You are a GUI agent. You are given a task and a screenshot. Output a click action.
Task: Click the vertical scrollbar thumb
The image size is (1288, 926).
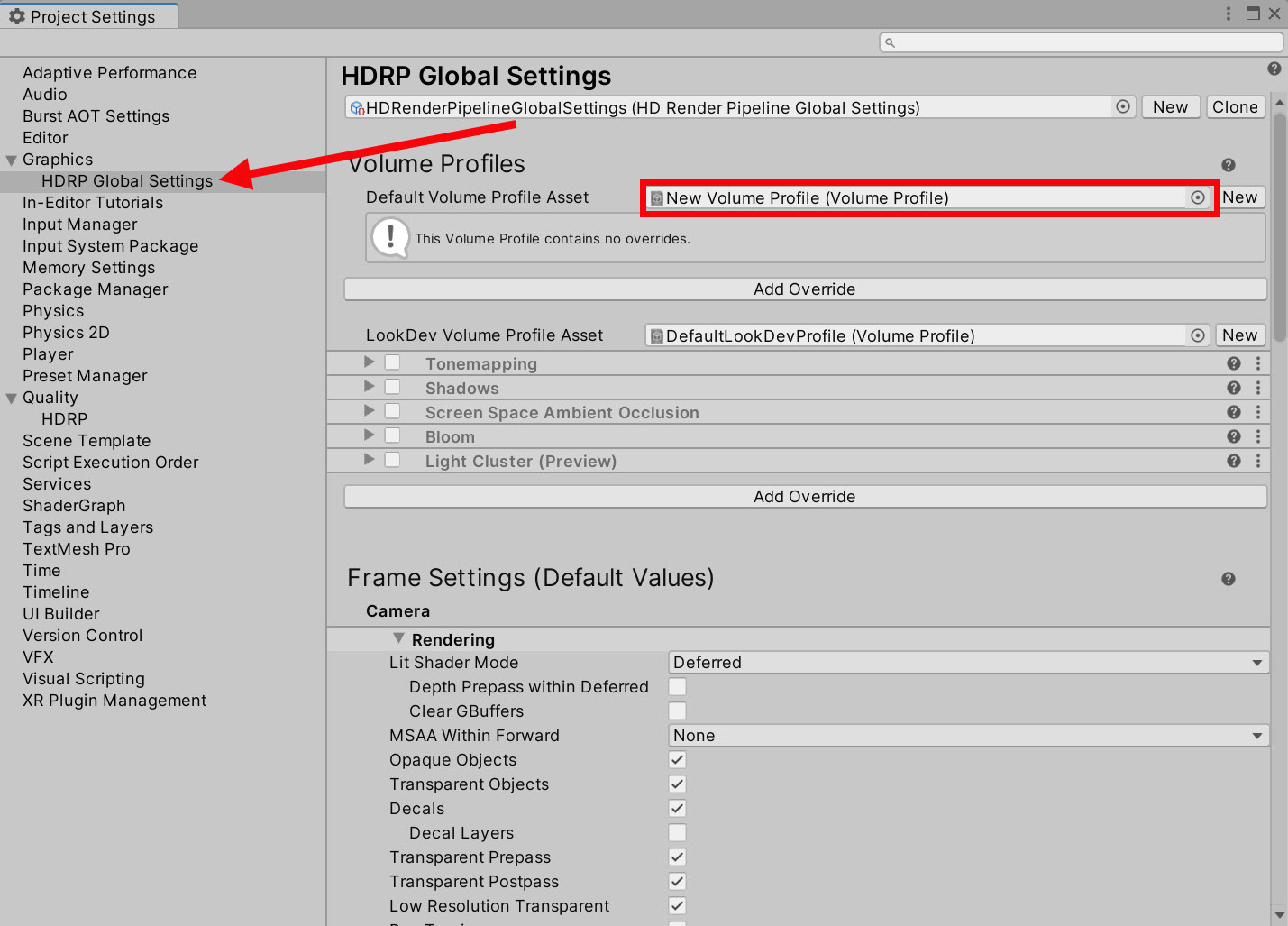[1280, 227]
